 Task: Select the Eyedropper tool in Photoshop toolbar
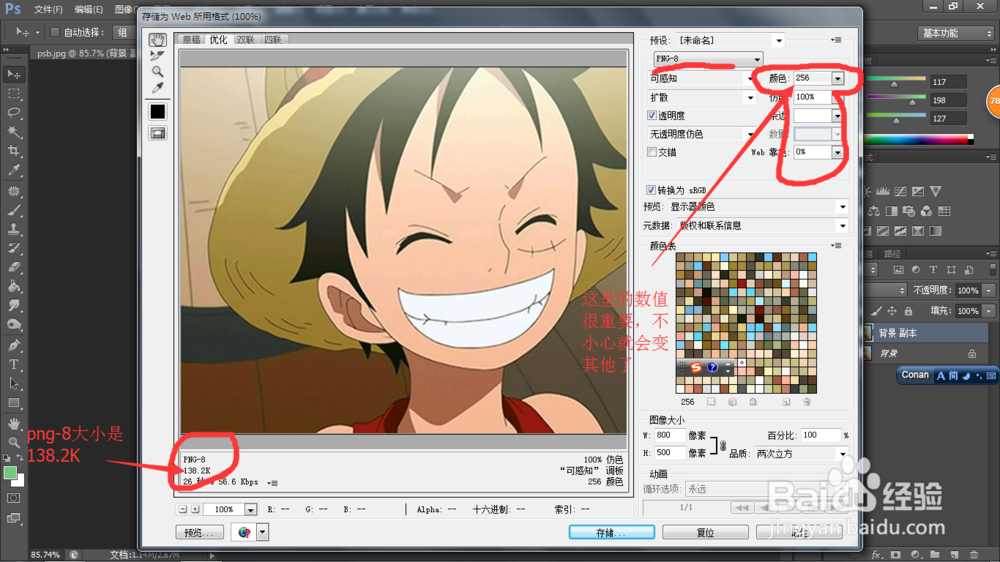coord(13,170)
